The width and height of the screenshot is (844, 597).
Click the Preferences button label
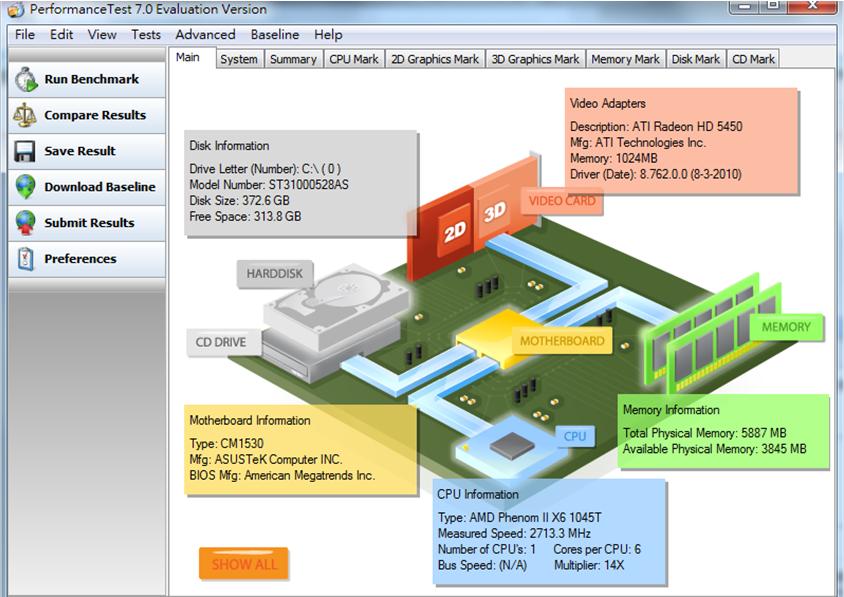pyautogui.click(x=80, y=259)
